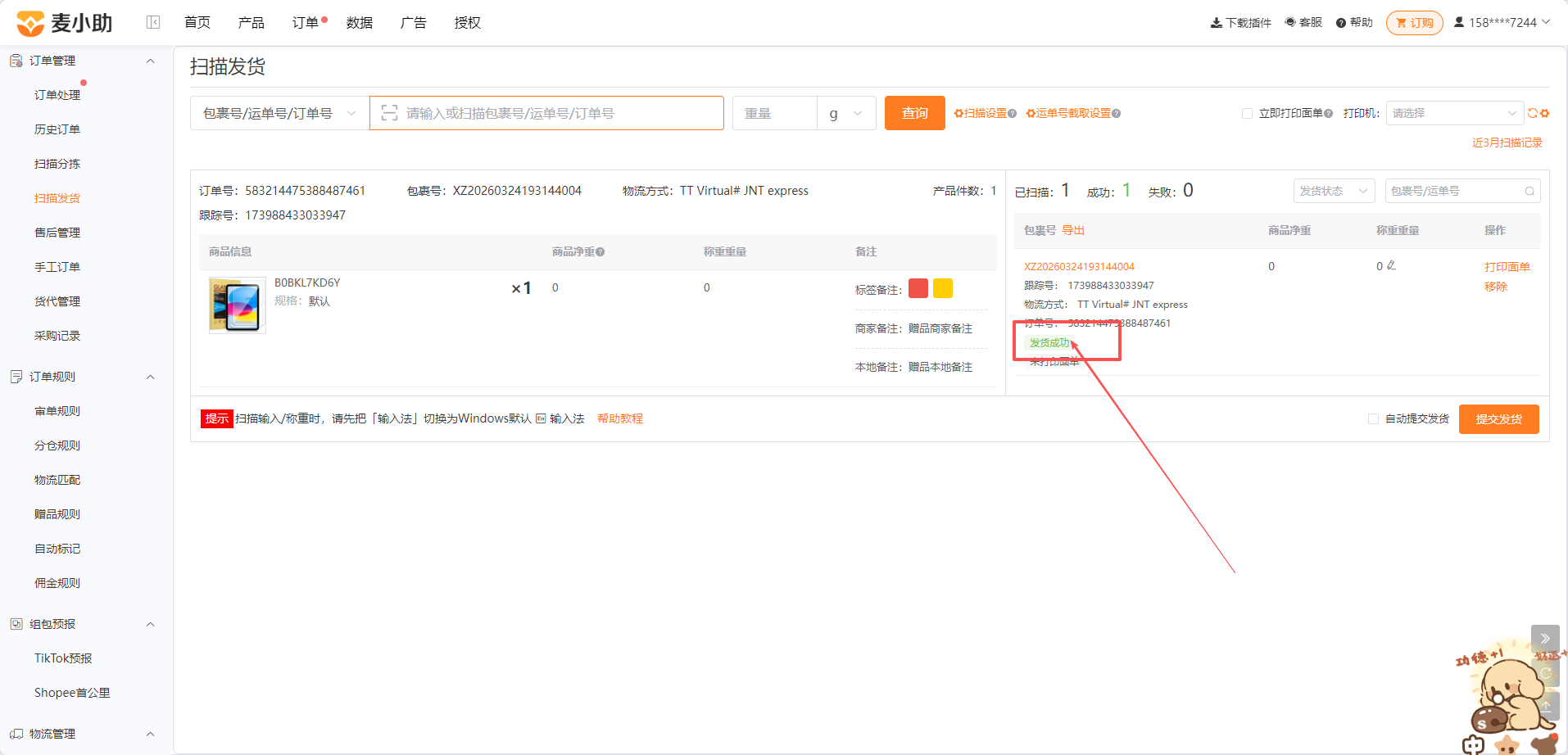The image size is (1568, 755).
Task: Select the red tag note swatch
Action: click(918, 288)
